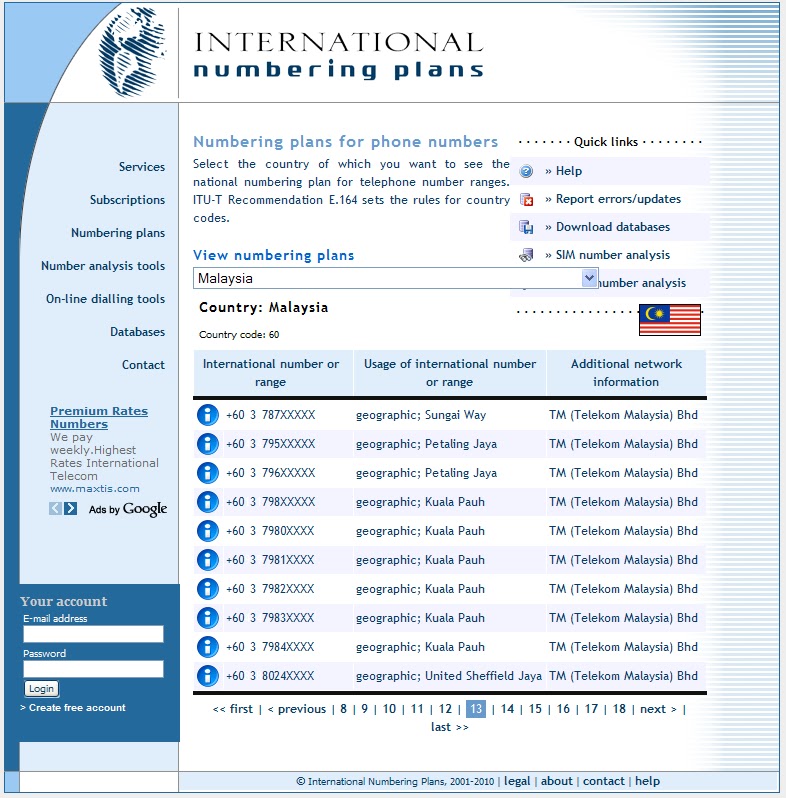Open Contact in the side menu
786x798 pixels.
(144, 365)
